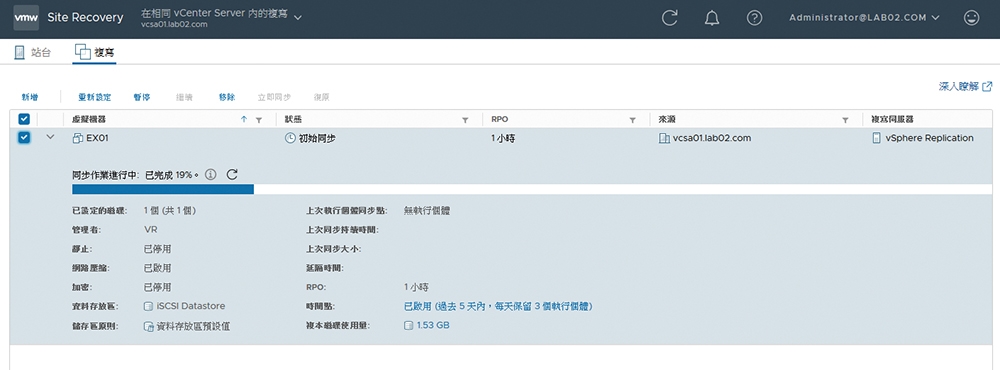Viewport: 1000px width, 370px height.
Task: Click the Site Recovery title
Action: (85, 17)
